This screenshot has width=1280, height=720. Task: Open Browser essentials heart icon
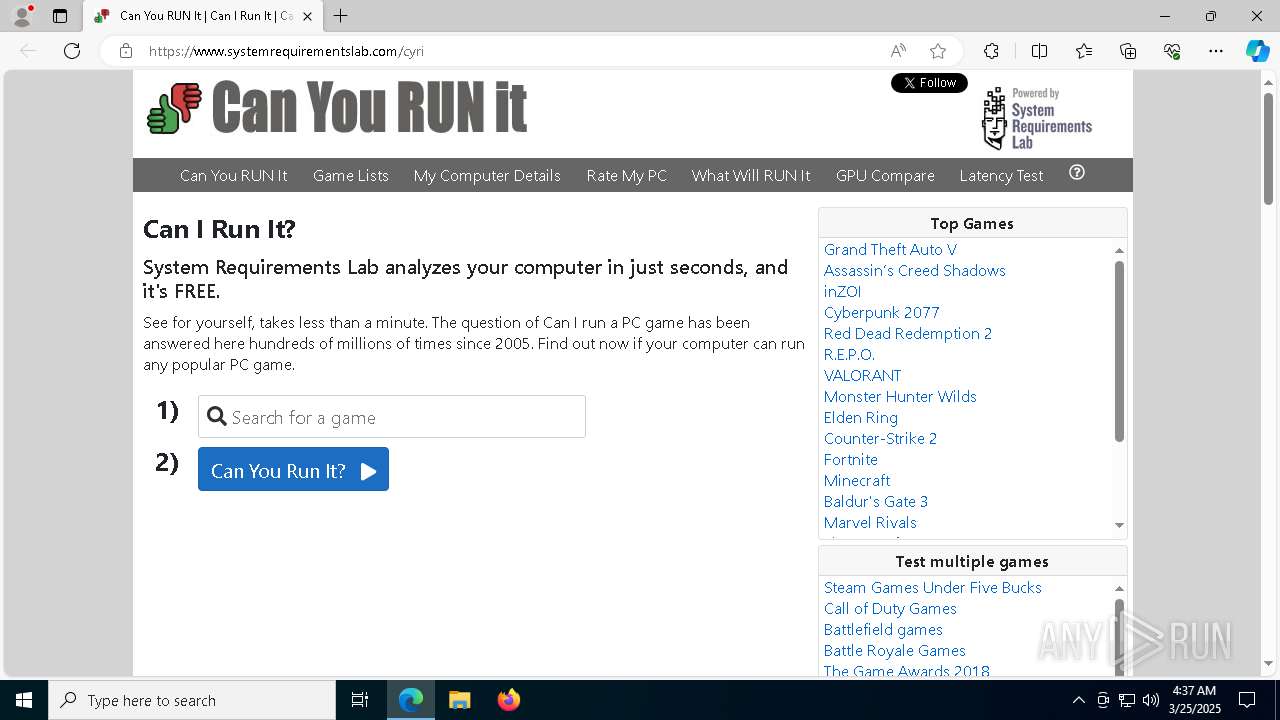(1172, 51)
